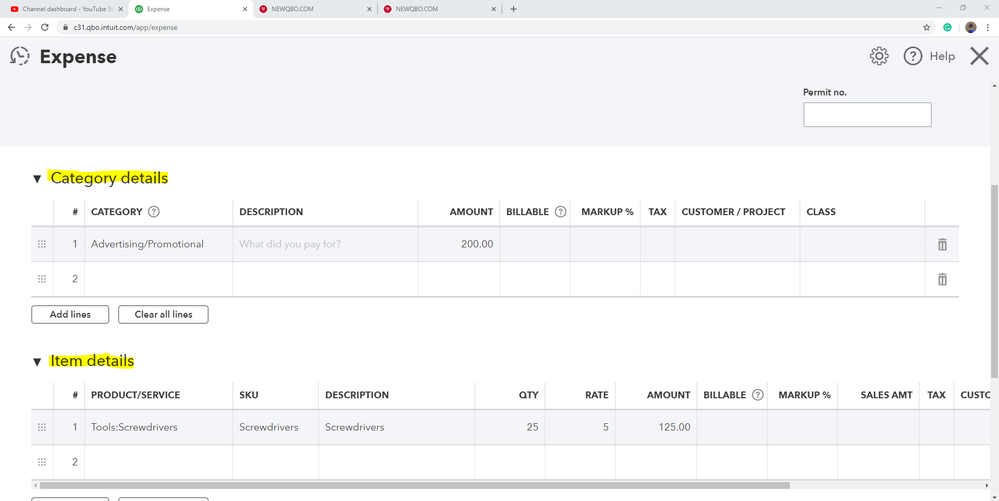
Task: Click the Category column help icon
Action: coord(154,212)
